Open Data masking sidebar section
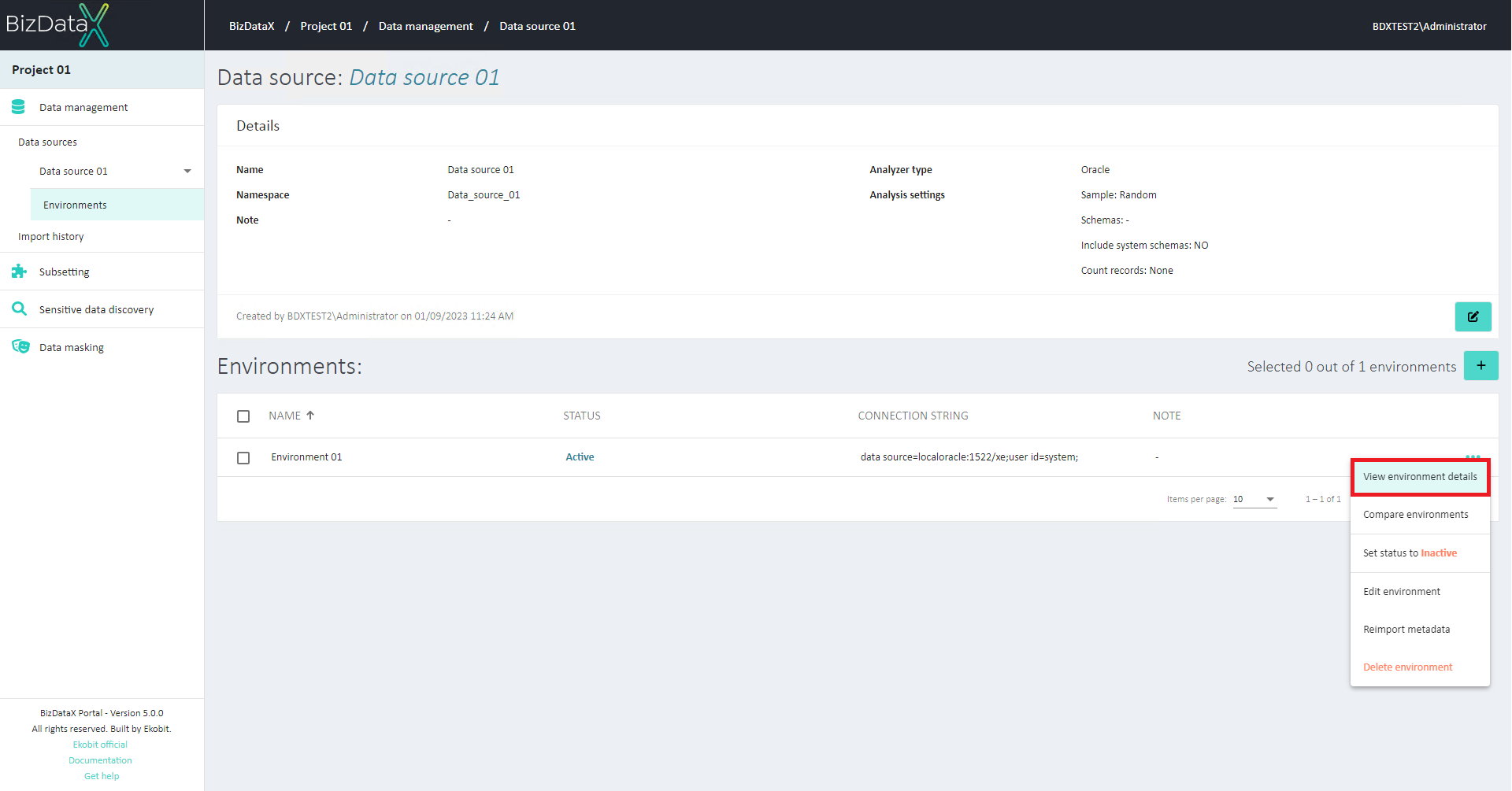This screenshot has height=791, width=1512. click(x=102, y=347)
